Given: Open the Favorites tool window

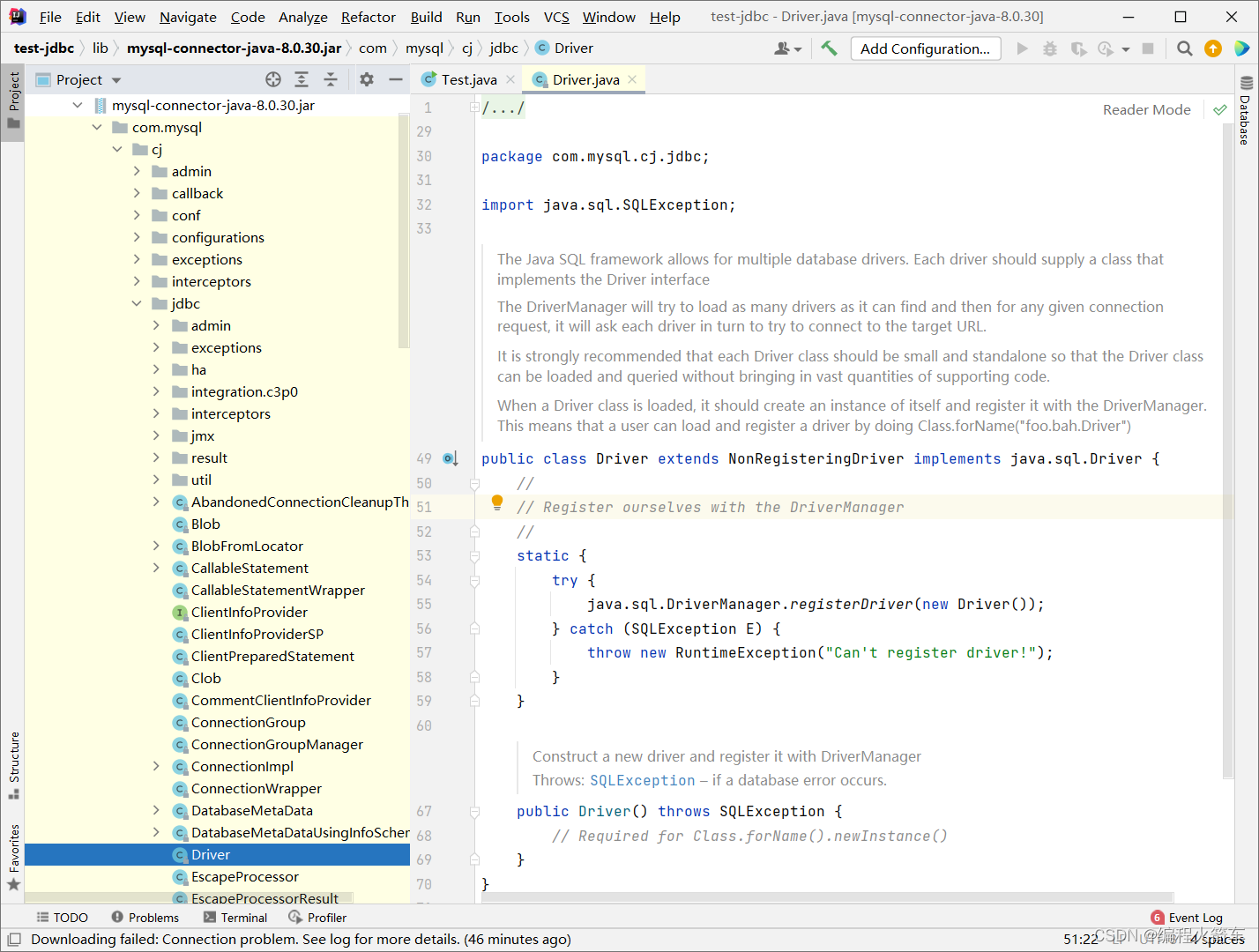Looking at the screenshot, I should click(x=14, y=857).
